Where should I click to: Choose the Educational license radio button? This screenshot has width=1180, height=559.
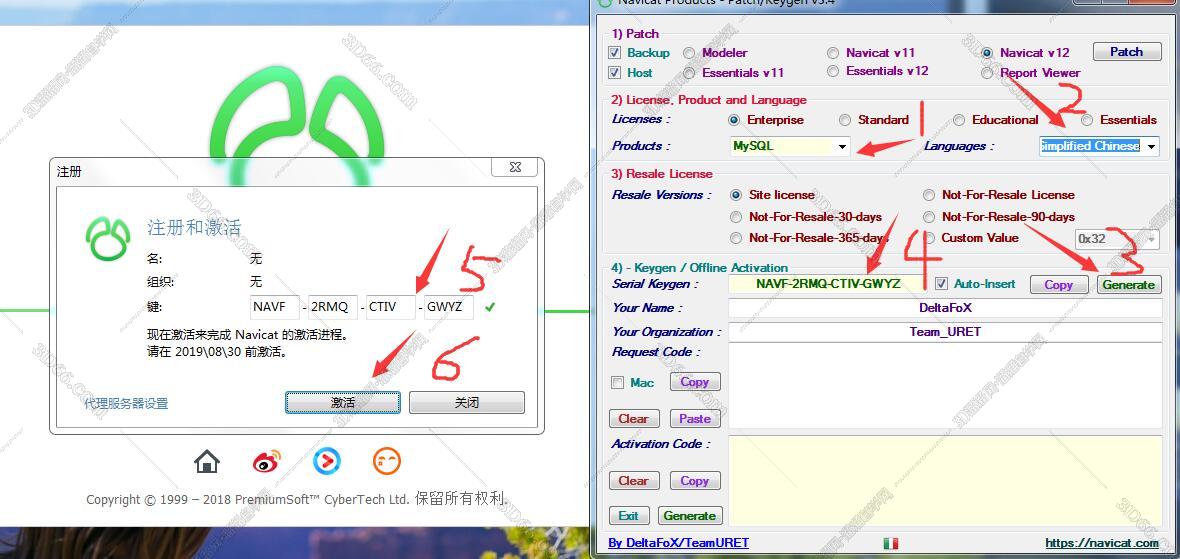point(959,120)
